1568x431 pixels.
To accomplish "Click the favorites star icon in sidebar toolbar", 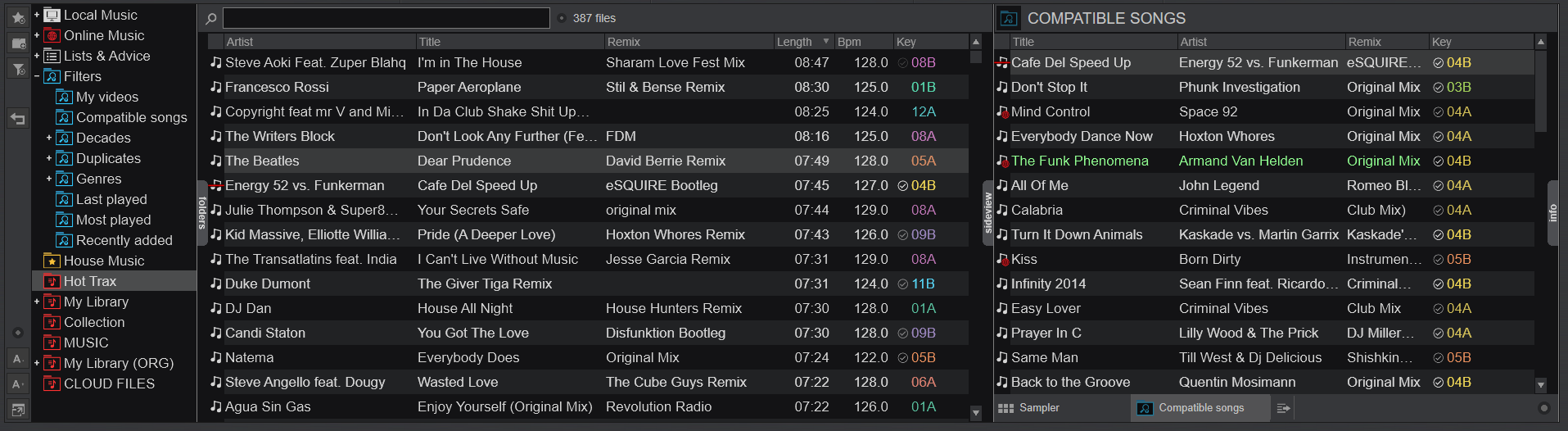I will point(17,17).
